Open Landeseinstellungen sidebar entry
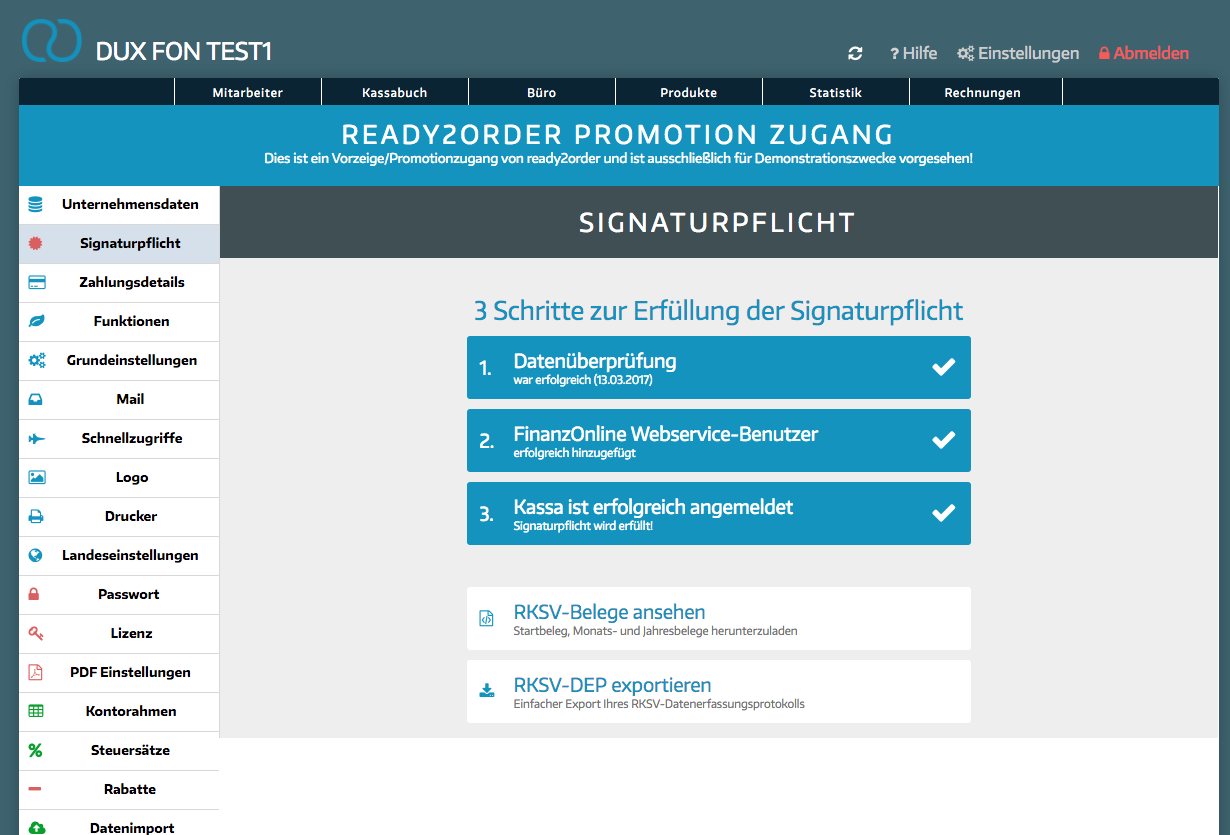Screen dimensions: 1230x835 (x=119, y=555)
